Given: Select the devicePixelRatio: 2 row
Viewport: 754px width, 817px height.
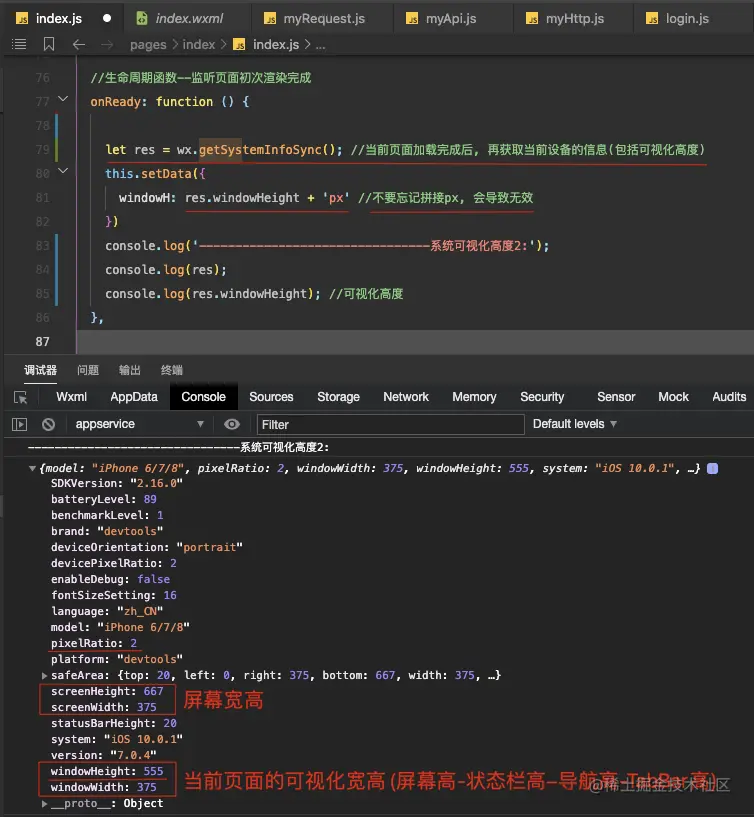Looking at the screenshot, I should [114, 563].
